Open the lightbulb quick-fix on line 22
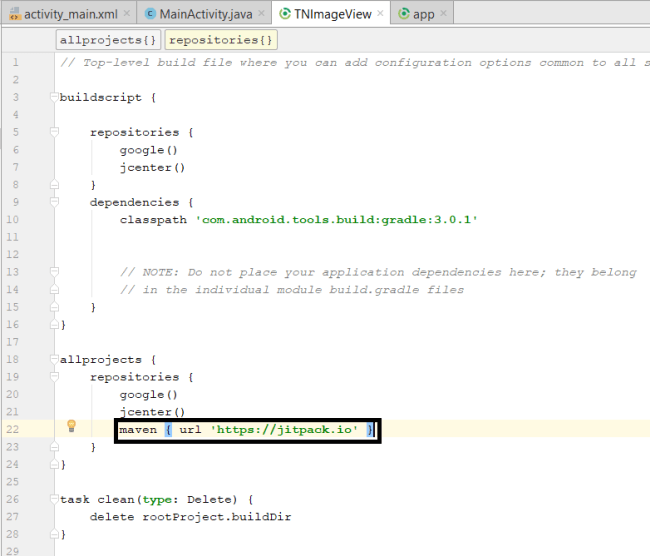This screenshot has height=556, width=650. coord(71,426)
